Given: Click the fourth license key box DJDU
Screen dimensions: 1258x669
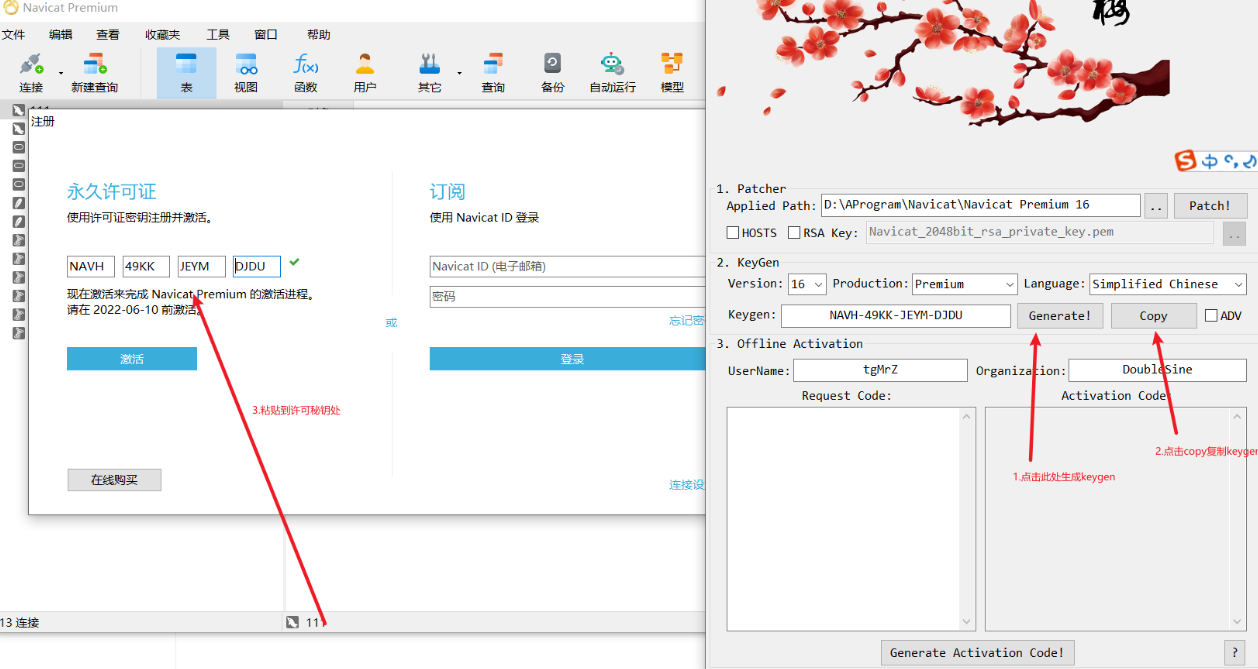Looking at the screenshot, I should (257, 266).
